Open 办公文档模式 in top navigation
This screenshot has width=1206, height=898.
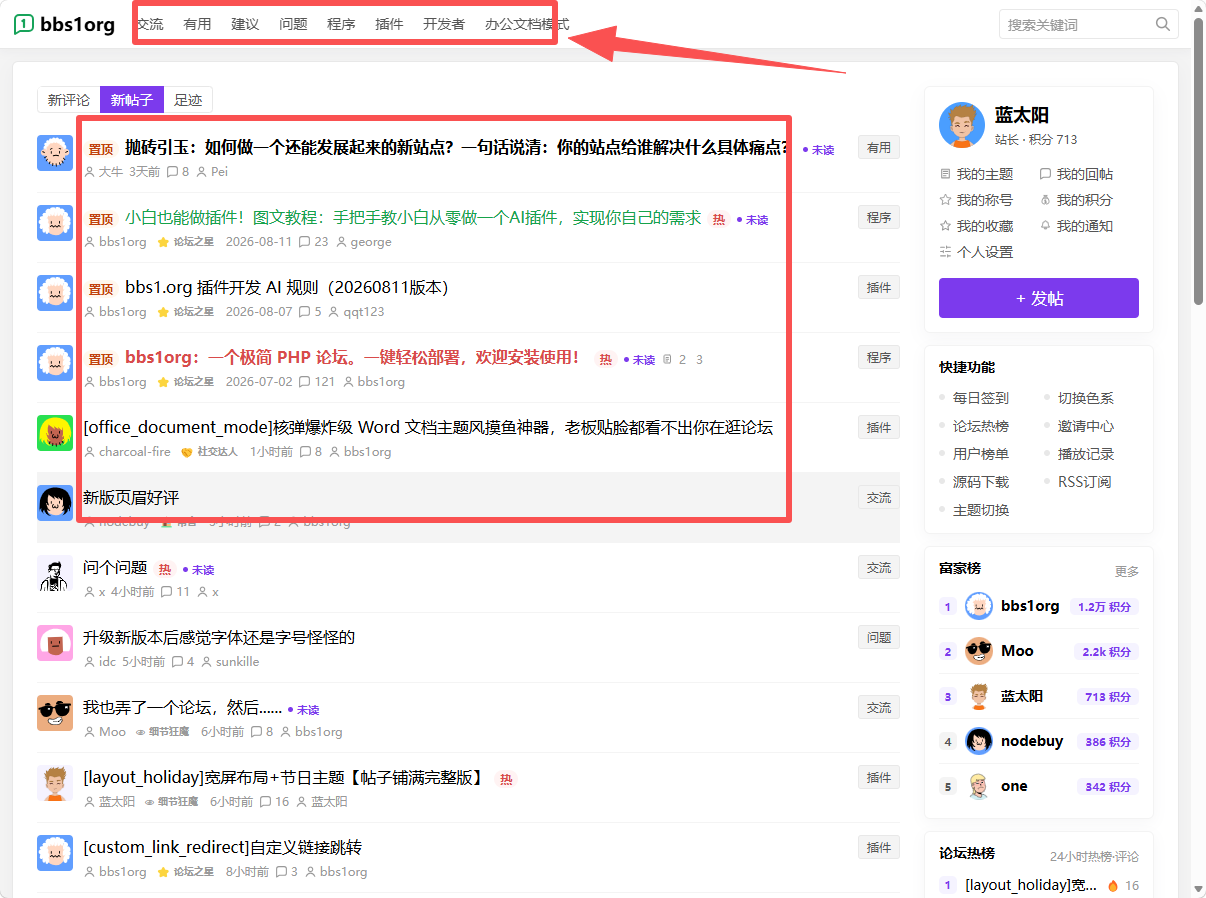(x=527, y=24)
